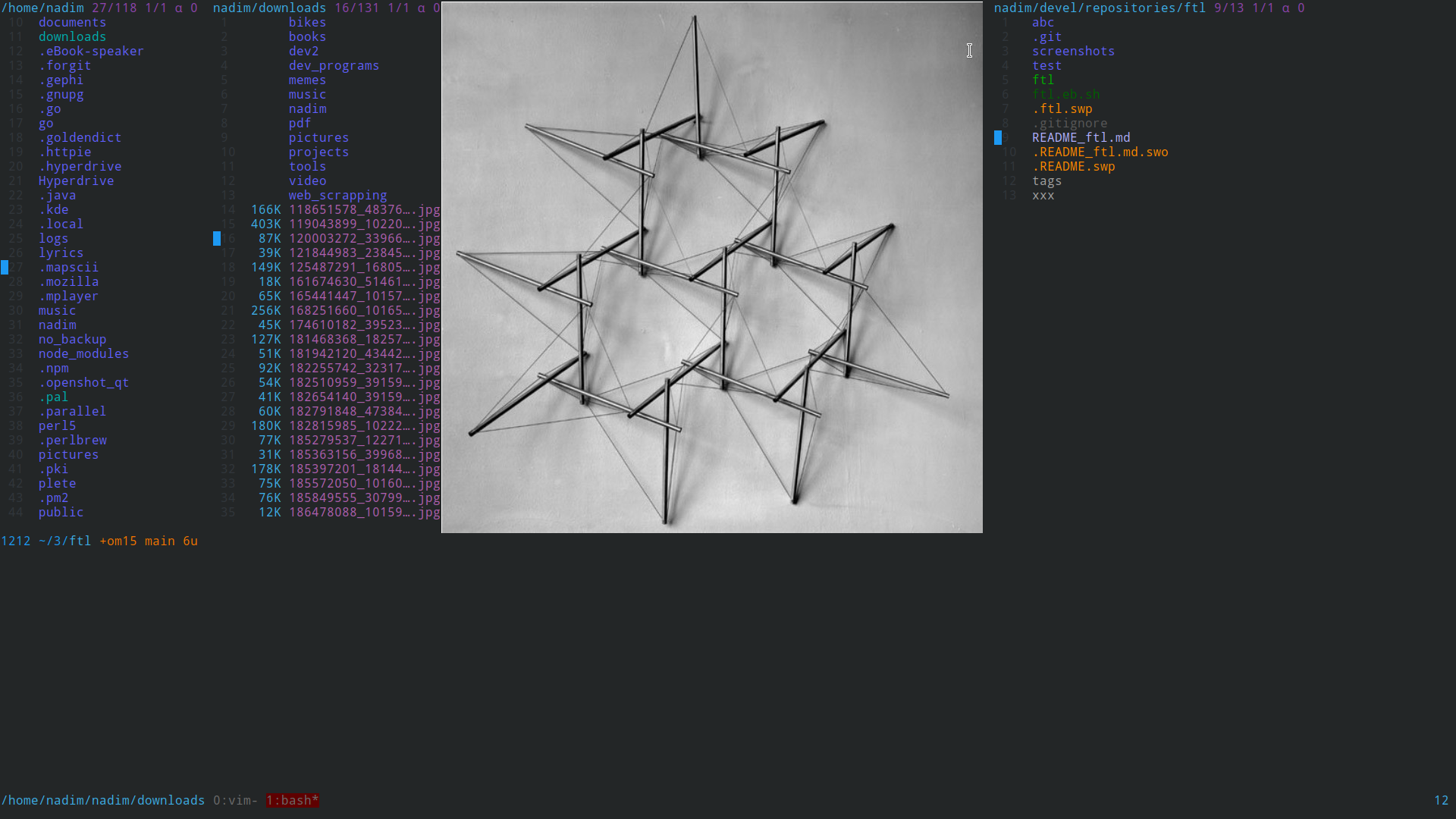Screen dimensions: 1456x819
Task: Switch to the 0:vim tmux window
Action: 235,800
